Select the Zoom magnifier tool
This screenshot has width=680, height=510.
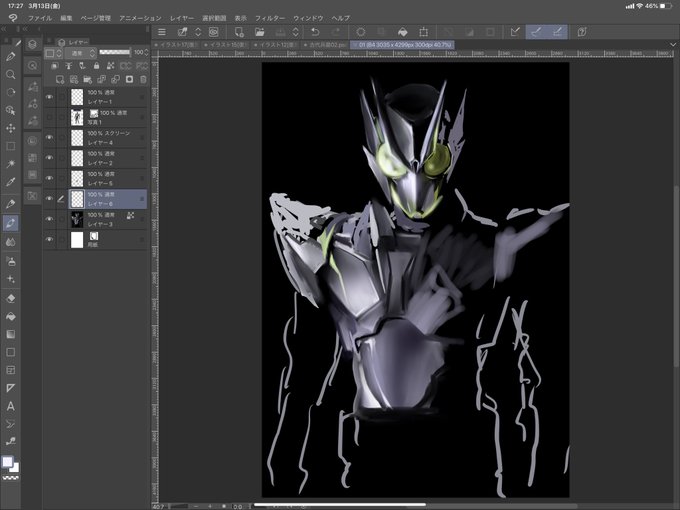pos(10,75)
